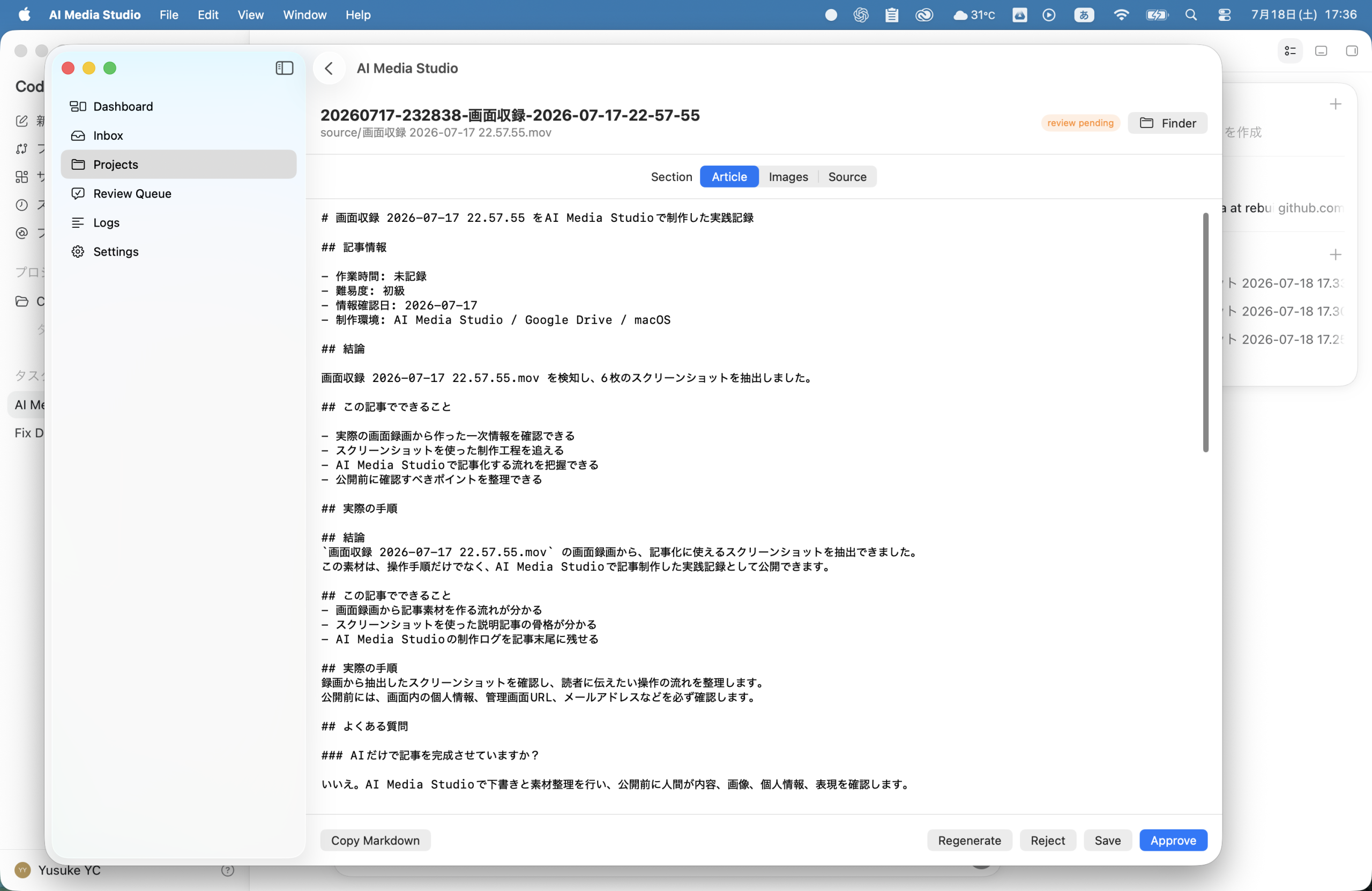Click the article scrollbar thumb
Image resolution: width=1372 pixels, height=891 pixels.
click(1205, 333)
